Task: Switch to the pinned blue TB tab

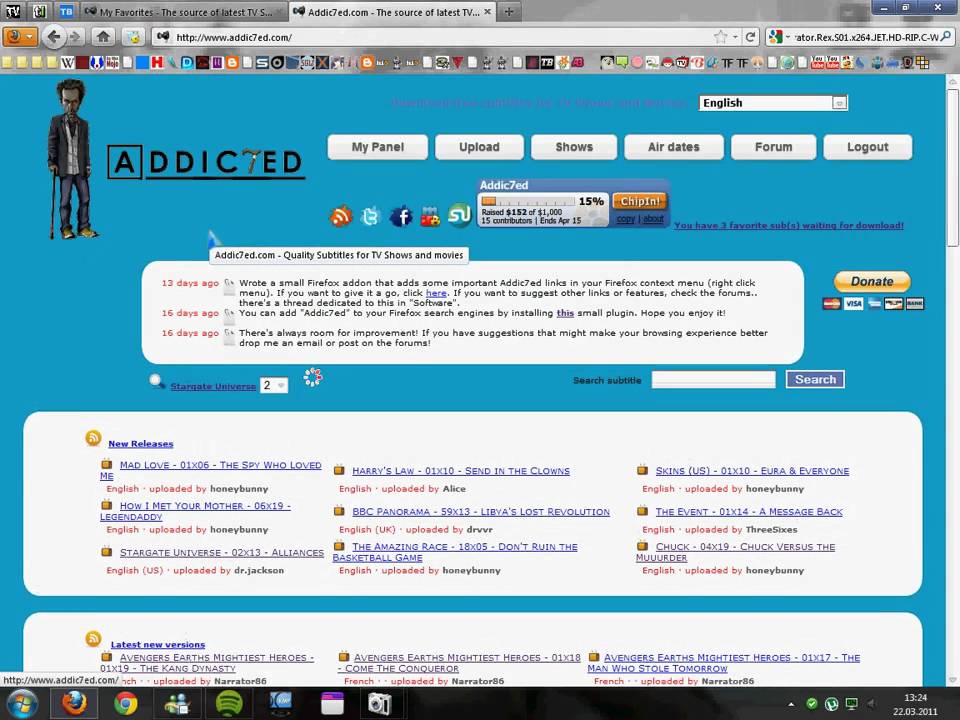Action: point(66,12)
